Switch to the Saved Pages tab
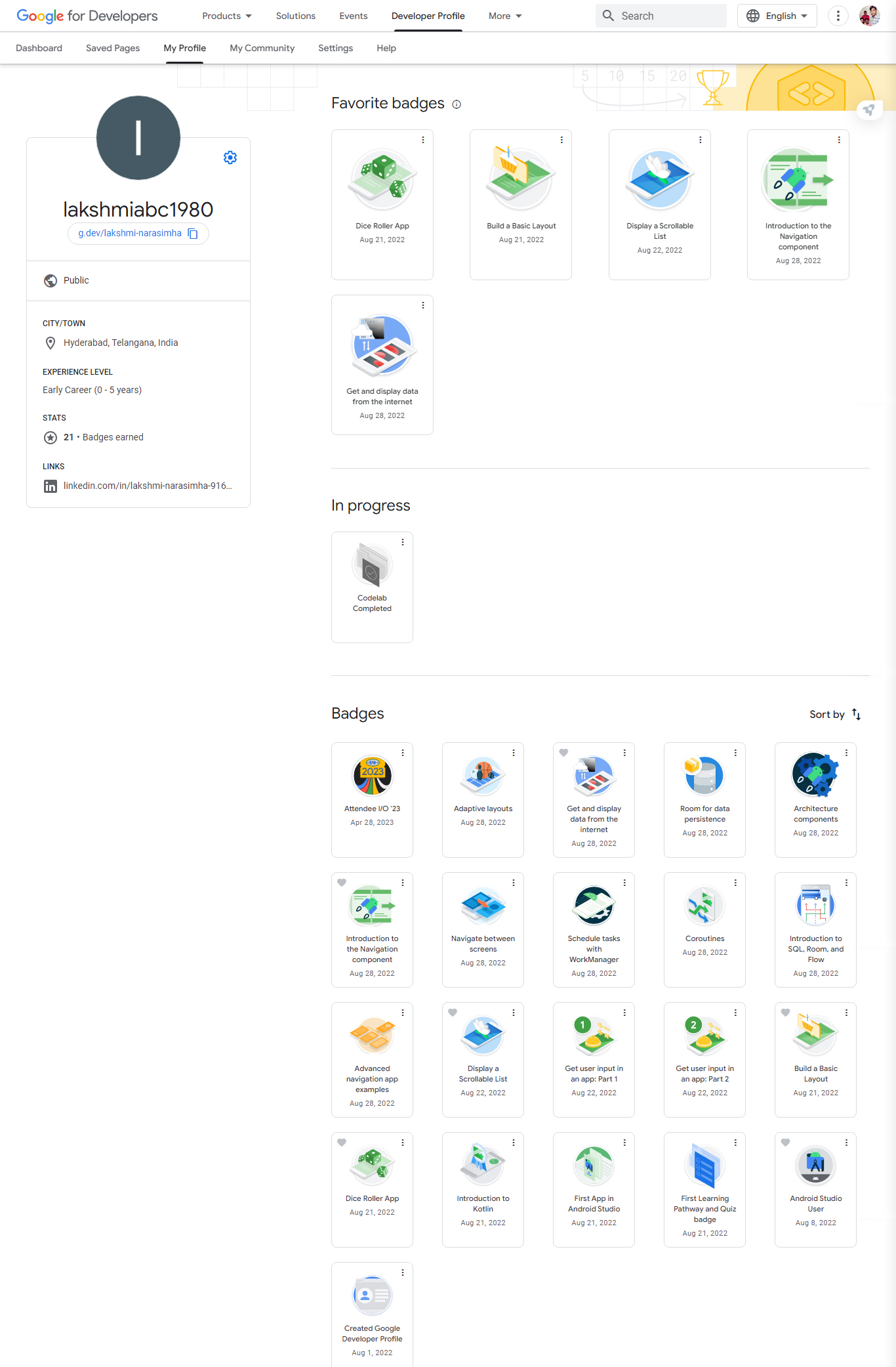The width and height of the screenshot is (896, 1367). point(113,48)
